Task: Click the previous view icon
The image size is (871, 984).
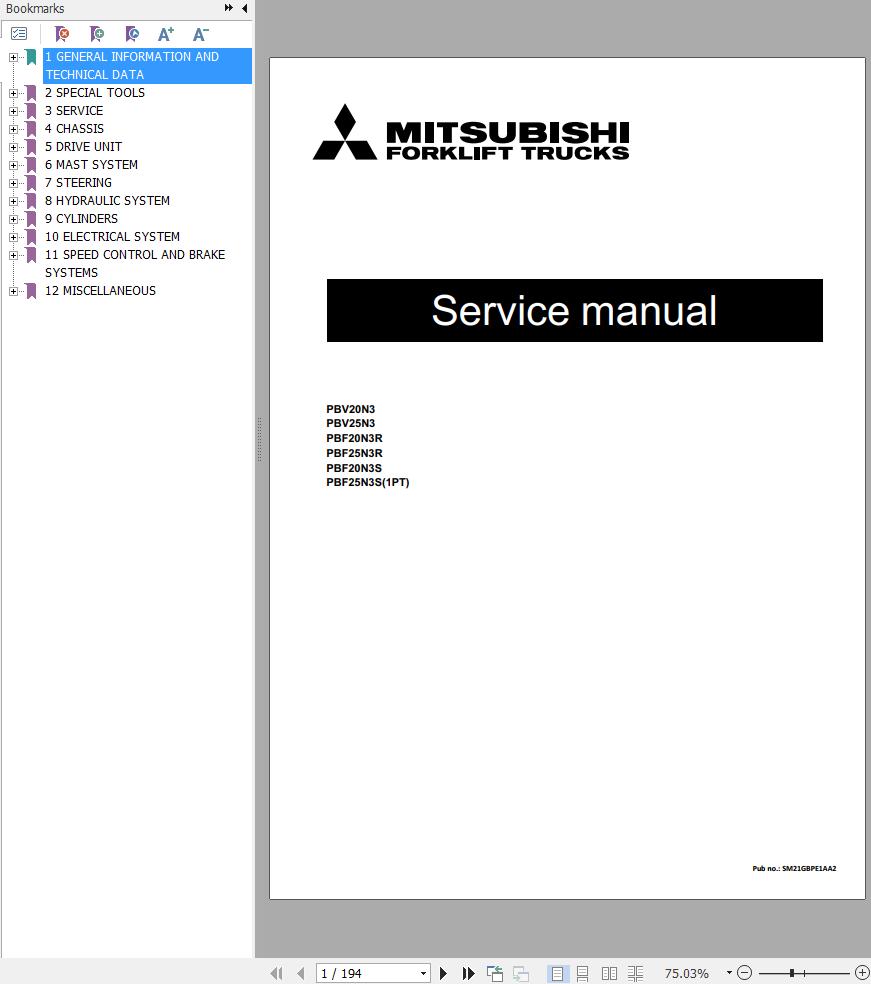Action: click(x=495, y=973)
